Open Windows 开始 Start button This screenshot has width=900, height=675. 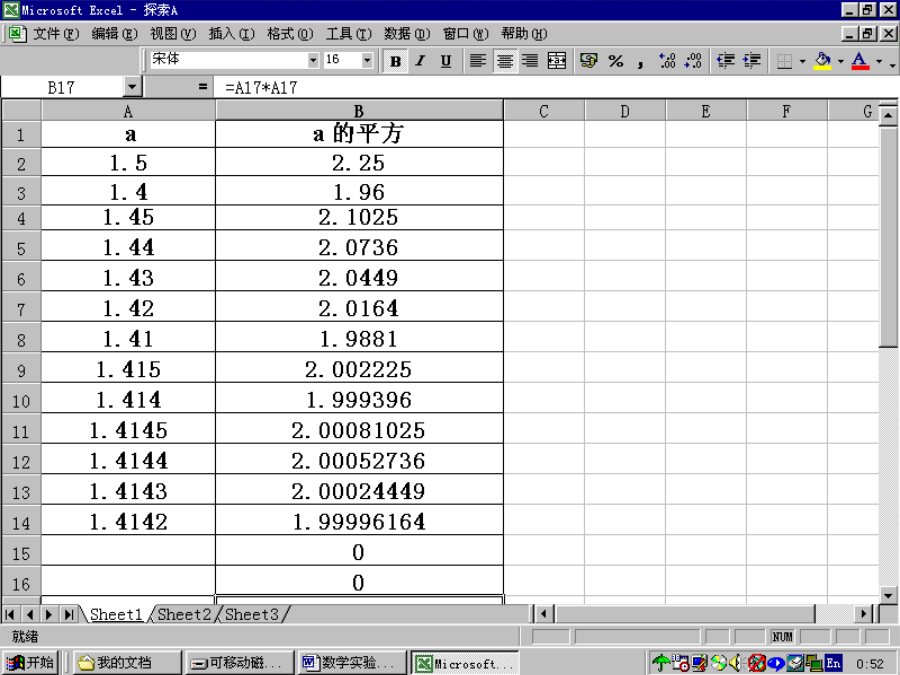pos(32,663)
